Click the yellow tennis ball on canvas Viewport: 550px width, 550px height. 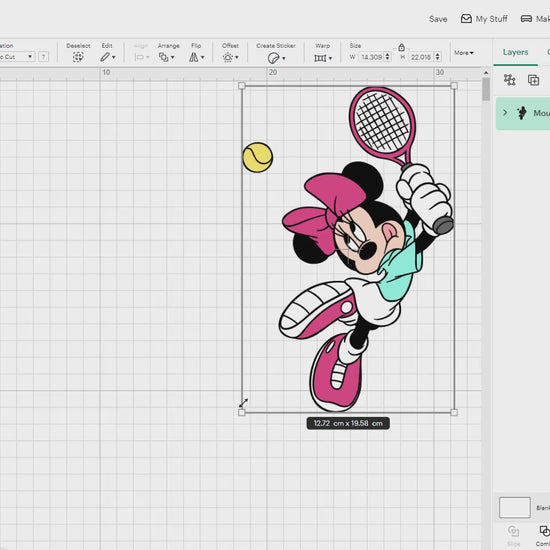[258, 157]
